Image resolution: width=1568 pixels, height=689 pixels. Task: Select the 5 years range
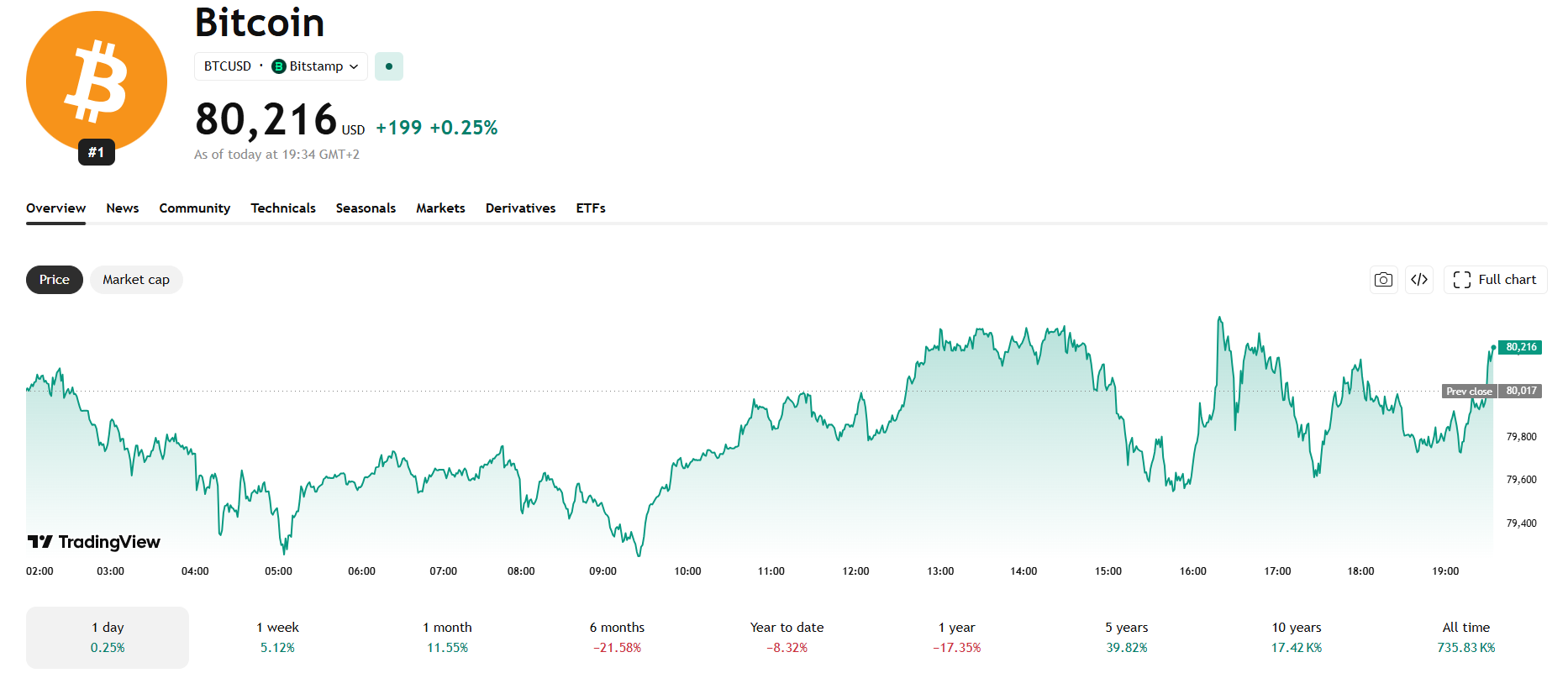[x=1126, y=638]
